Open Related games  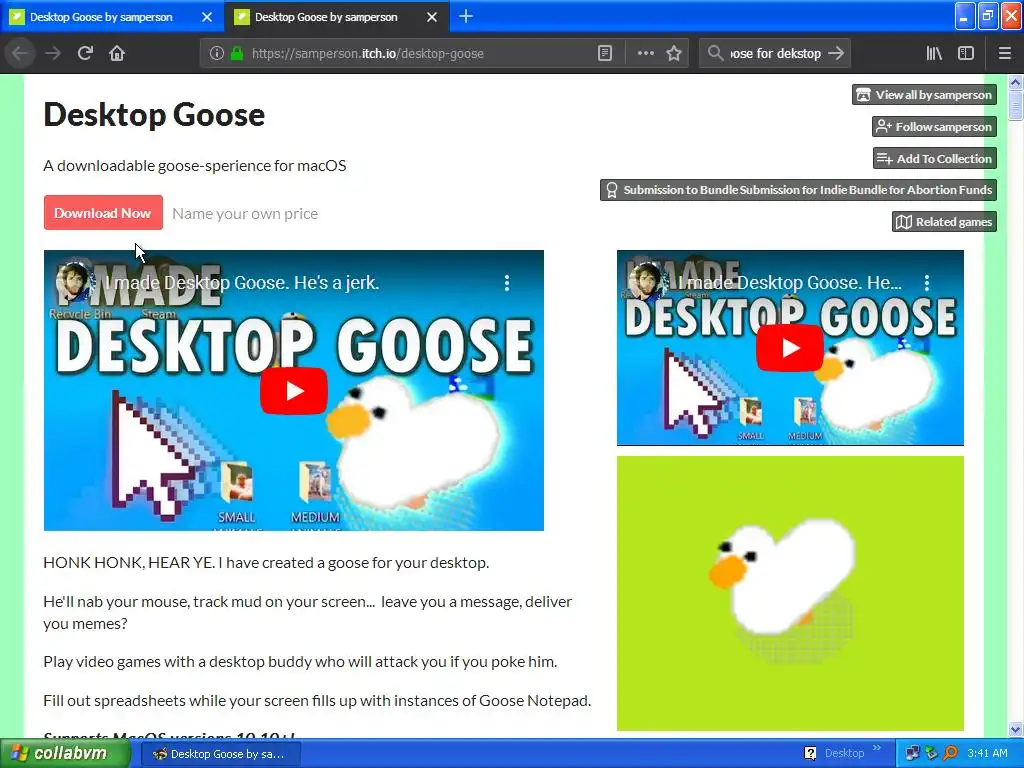944,222
